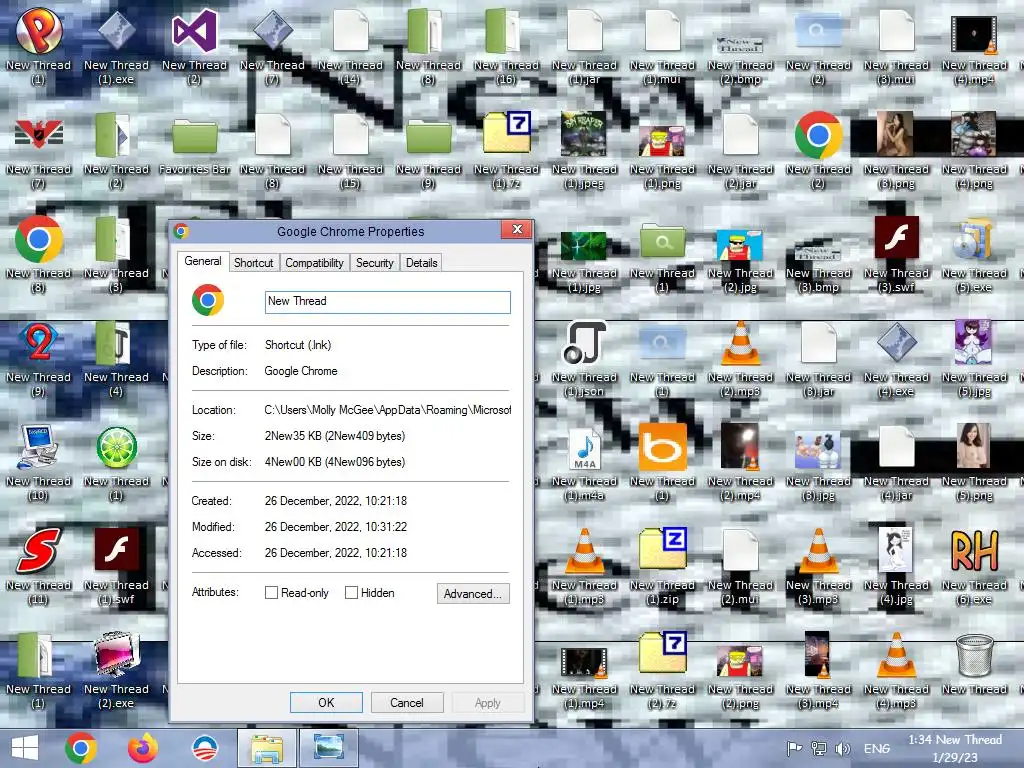Select the Flash file New Thread (1).swf
1024x768 pixels.
click(x=116, y=566)
